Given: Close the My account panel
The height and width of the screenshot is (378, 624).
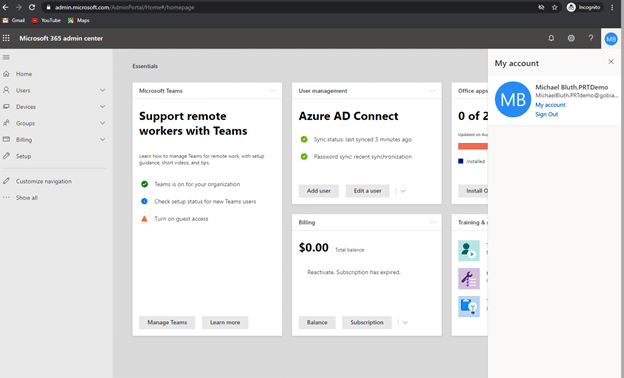Looking at the screenshot, I should [611, 62].
